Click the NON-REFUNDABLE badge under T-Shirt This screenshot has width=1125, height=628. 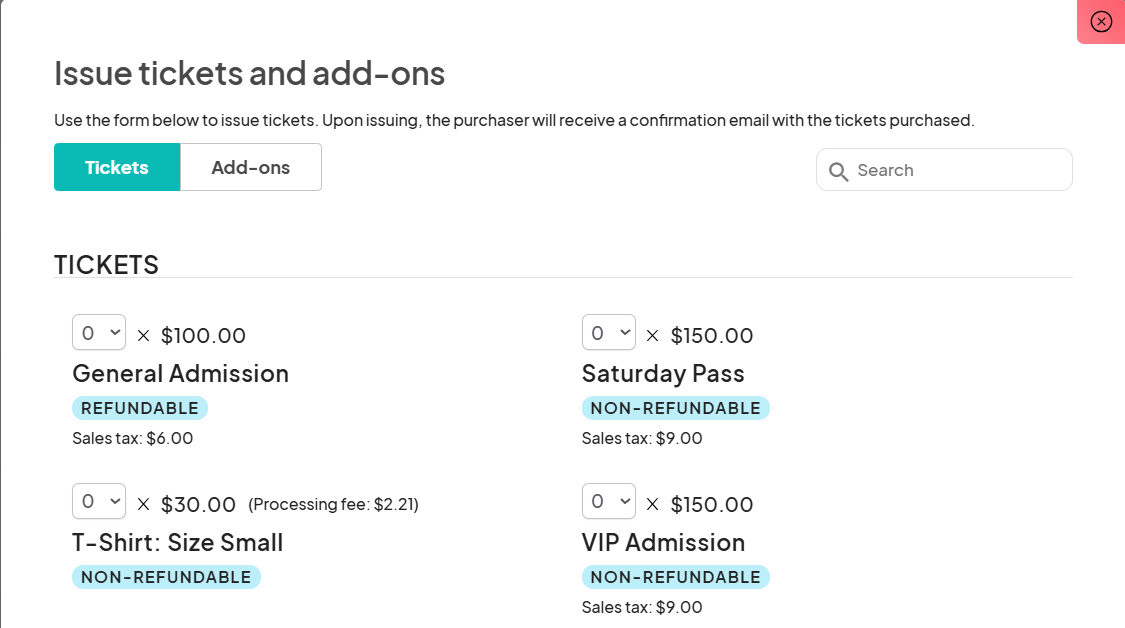[166, 577]
